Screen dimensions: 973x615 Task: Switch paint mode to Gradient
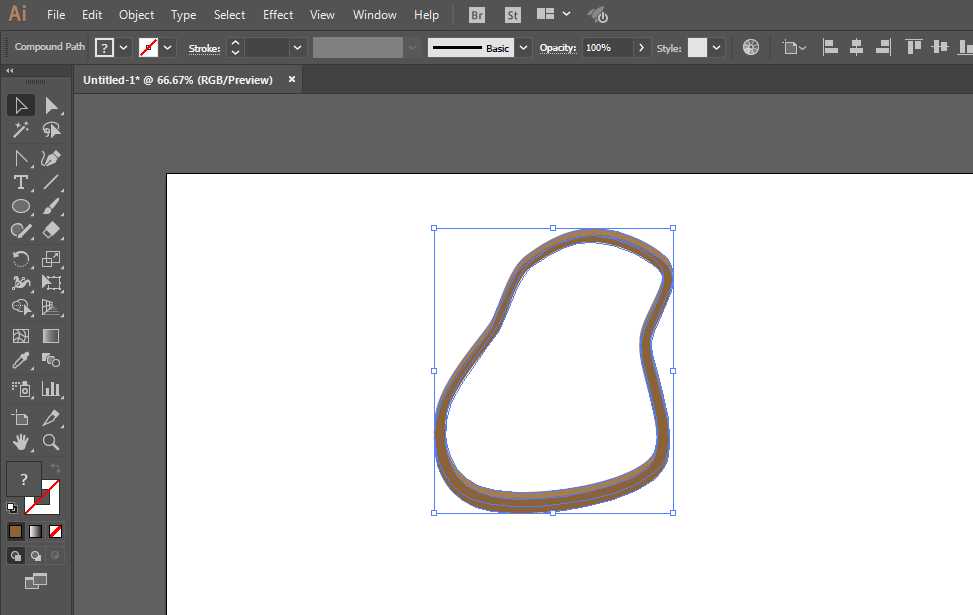[35, 531]
